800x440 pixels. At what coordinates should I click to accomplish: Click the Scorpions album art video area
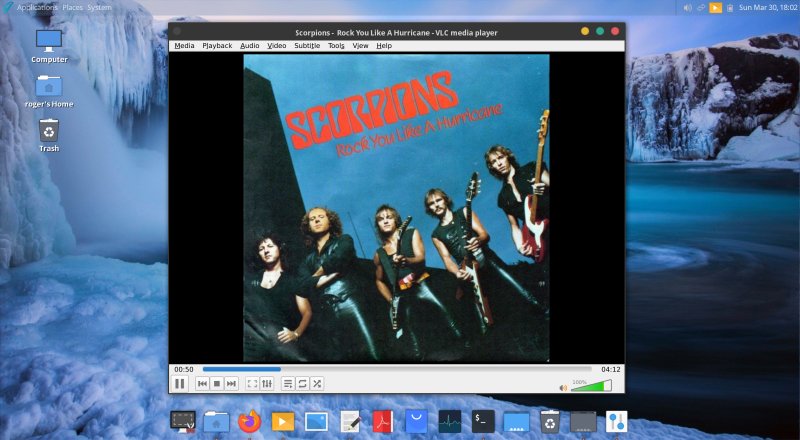click(x=396, y=208)
